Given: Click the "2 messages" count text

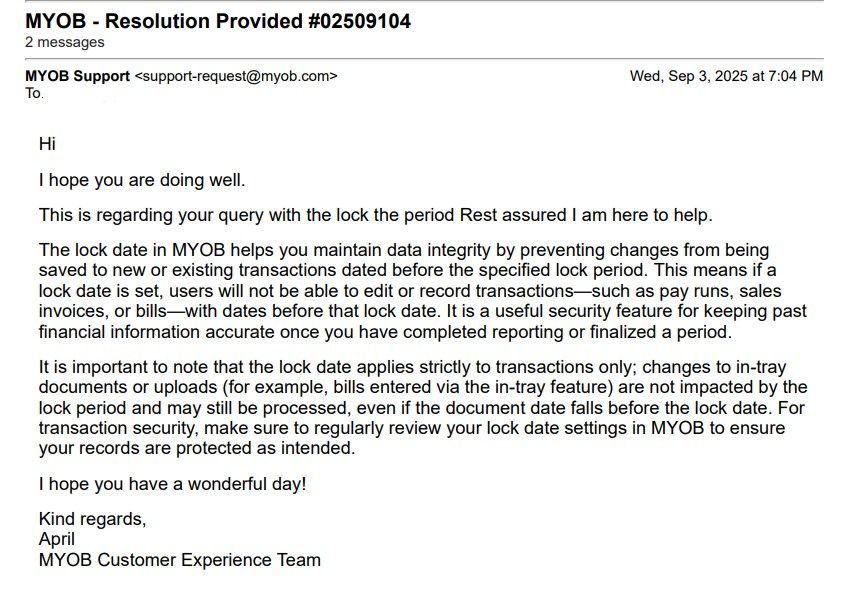Looking at the screenshot, I should 64,42.
